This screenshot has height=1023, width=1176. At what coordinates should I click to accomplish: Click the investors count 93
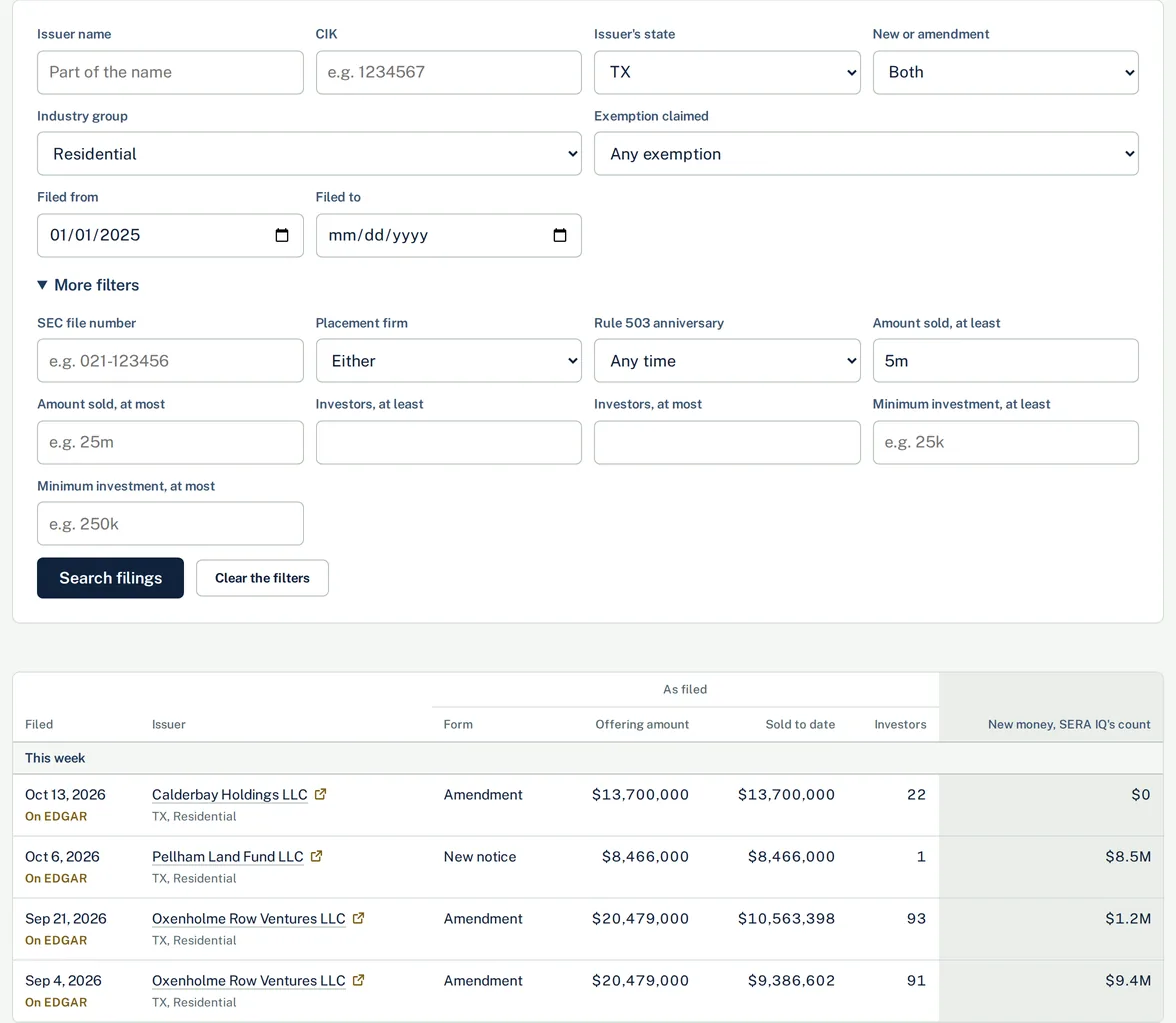[916, 919]
